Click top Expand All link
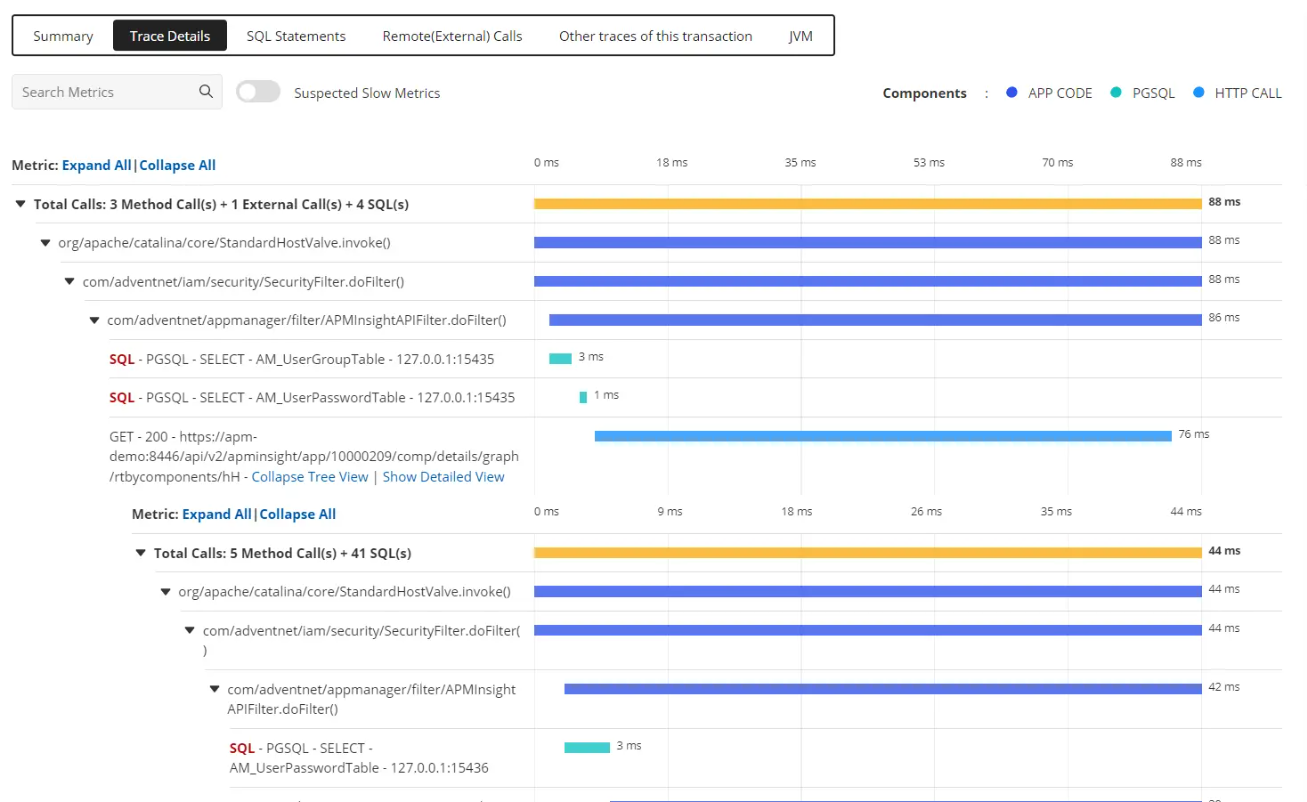 tap(96, 166)
